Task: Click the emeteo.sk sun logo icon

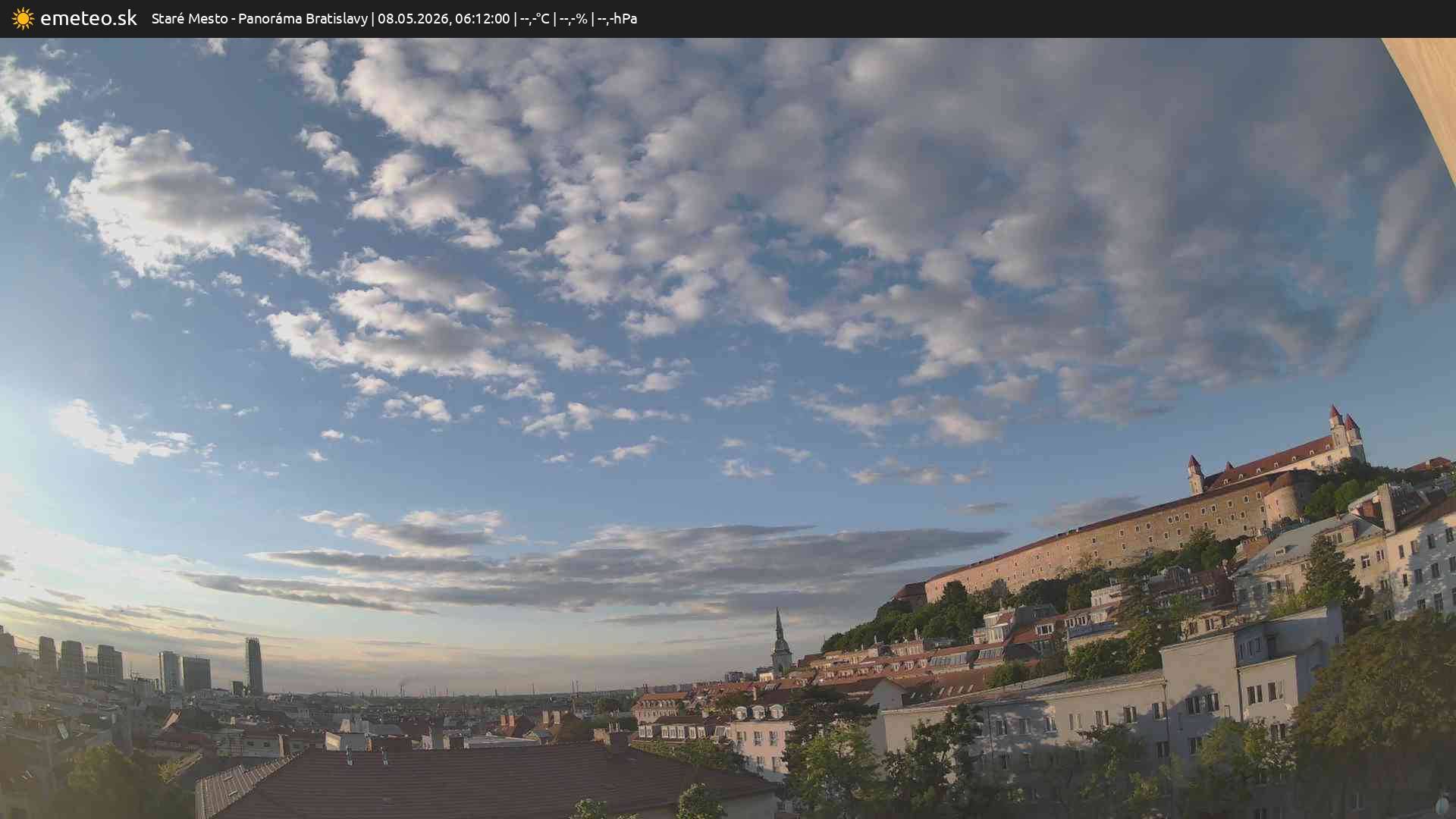Action: (x=23, y=18)
